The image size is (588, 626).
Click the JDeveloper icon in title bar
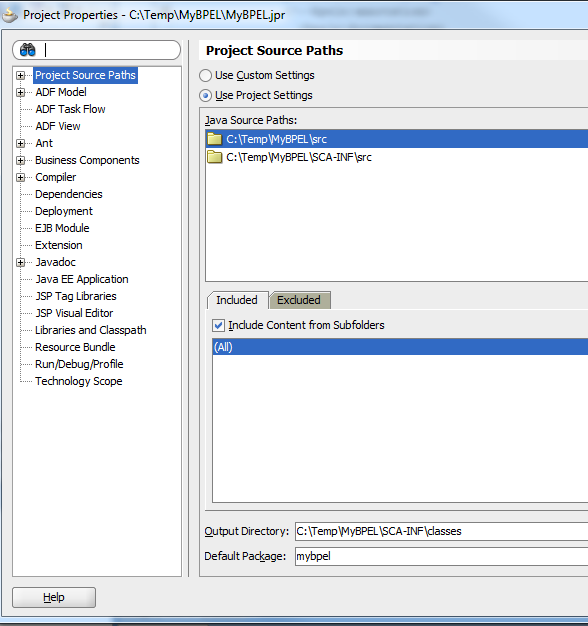pyautogui.click(x=10, y=16)
